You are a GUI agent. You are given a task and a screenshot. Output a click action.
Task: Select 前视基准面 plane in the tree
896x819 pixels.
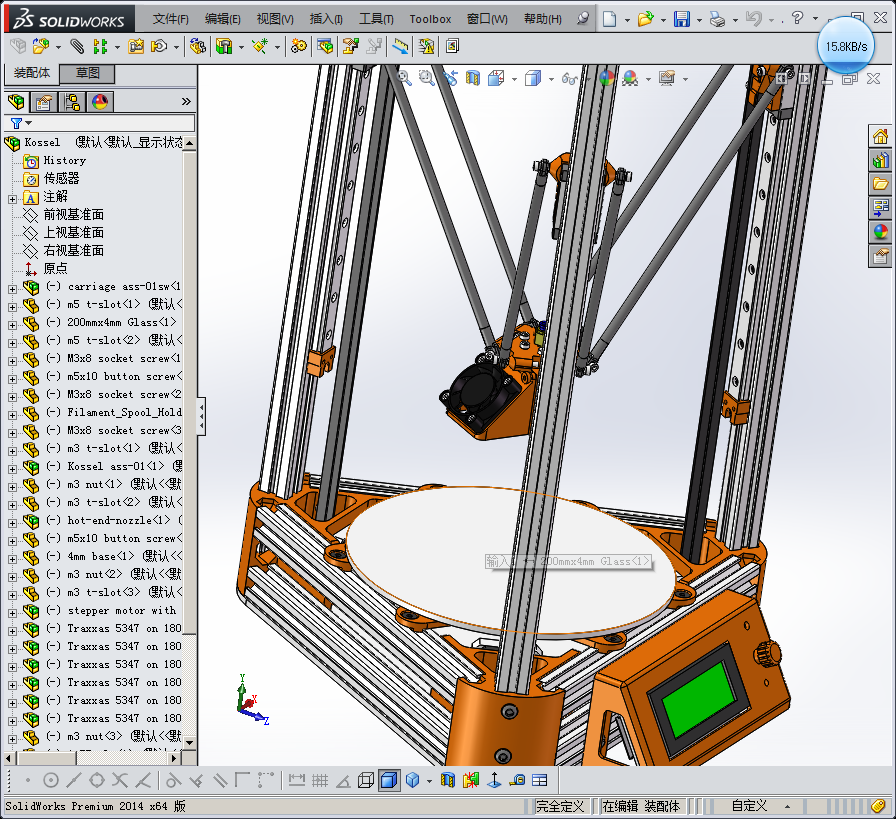(73, 215)
